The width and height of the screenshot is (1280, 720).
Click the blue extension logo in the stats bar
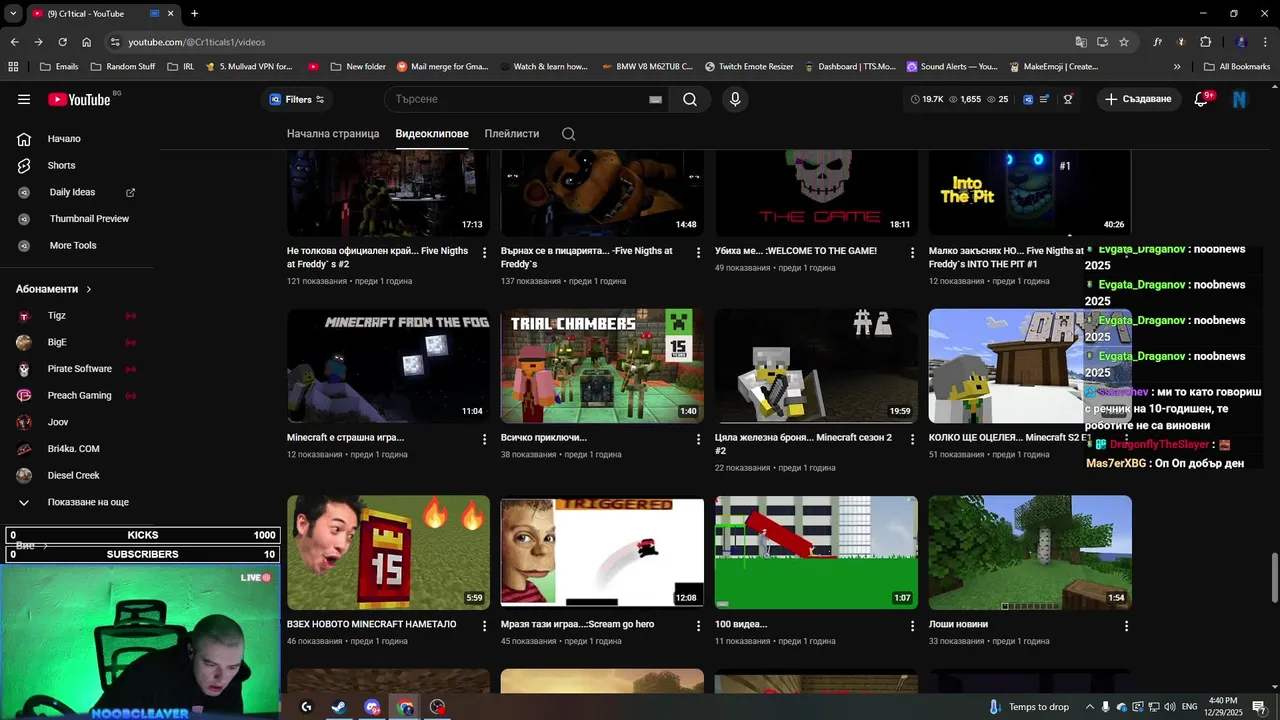tap(1027, 99)
